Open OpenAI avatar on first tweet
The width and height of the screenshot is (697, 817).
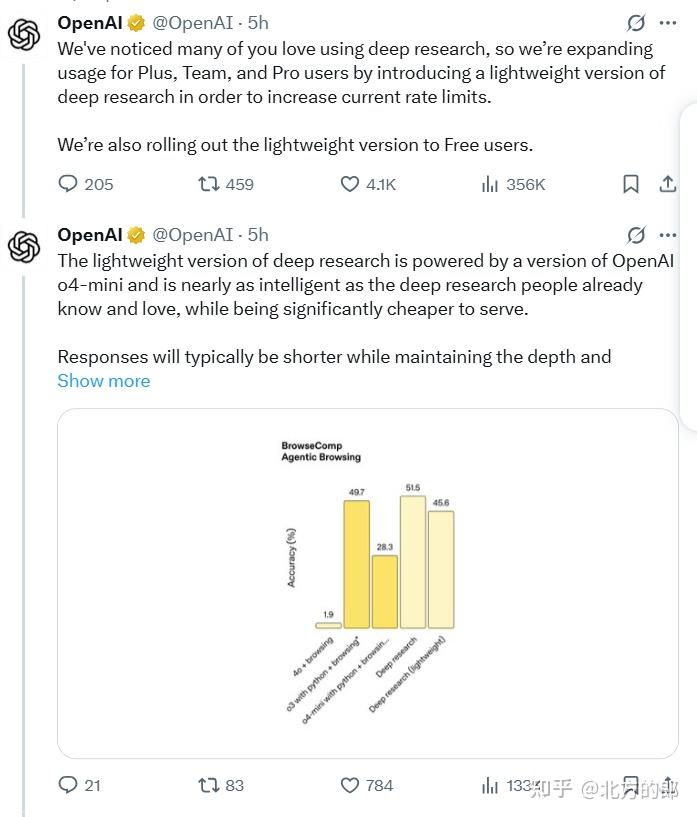(24, 34)
